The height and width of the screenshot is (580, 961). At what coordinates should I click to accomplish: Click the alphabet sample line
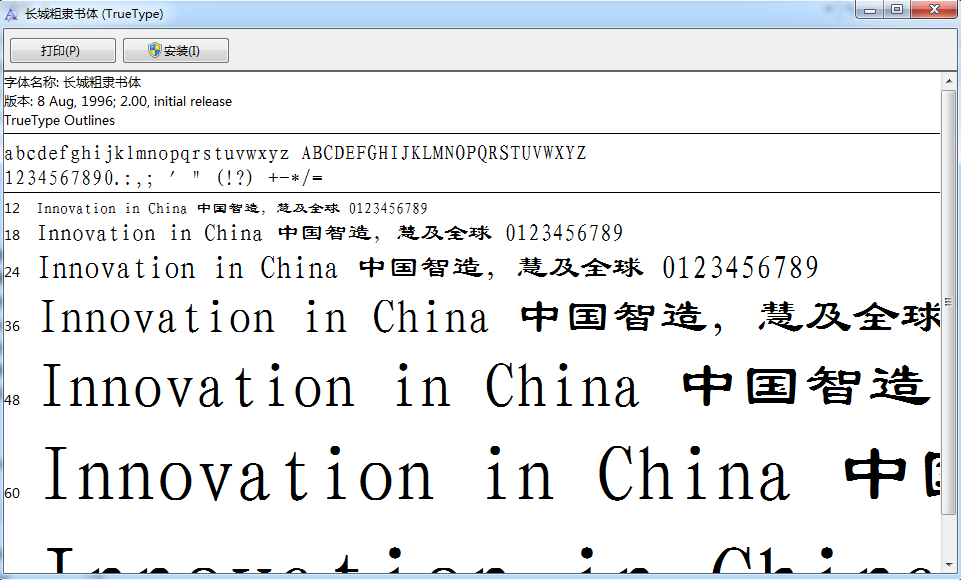tap(295, 153)
